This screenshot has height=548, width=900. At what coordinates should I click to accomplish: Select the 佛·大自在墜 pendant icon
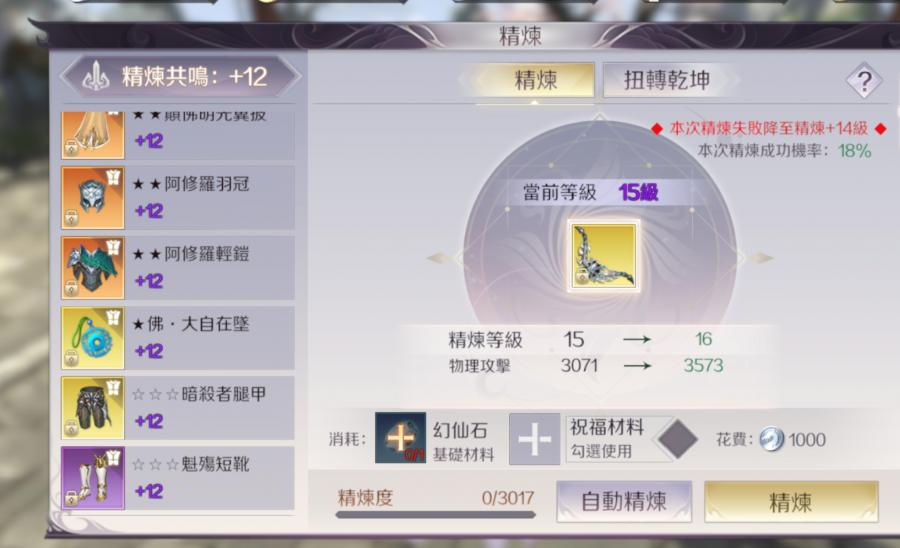(93, 337)
